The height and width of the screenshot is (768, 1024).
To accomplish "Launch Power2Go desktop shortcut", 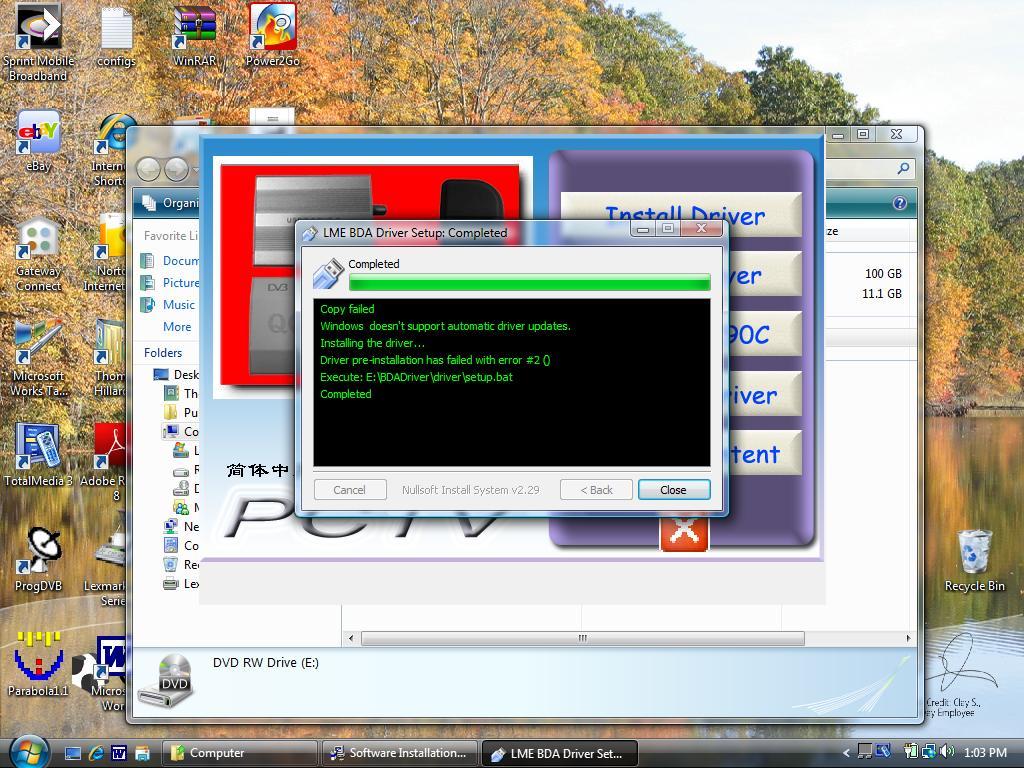I will coord(272,35).
